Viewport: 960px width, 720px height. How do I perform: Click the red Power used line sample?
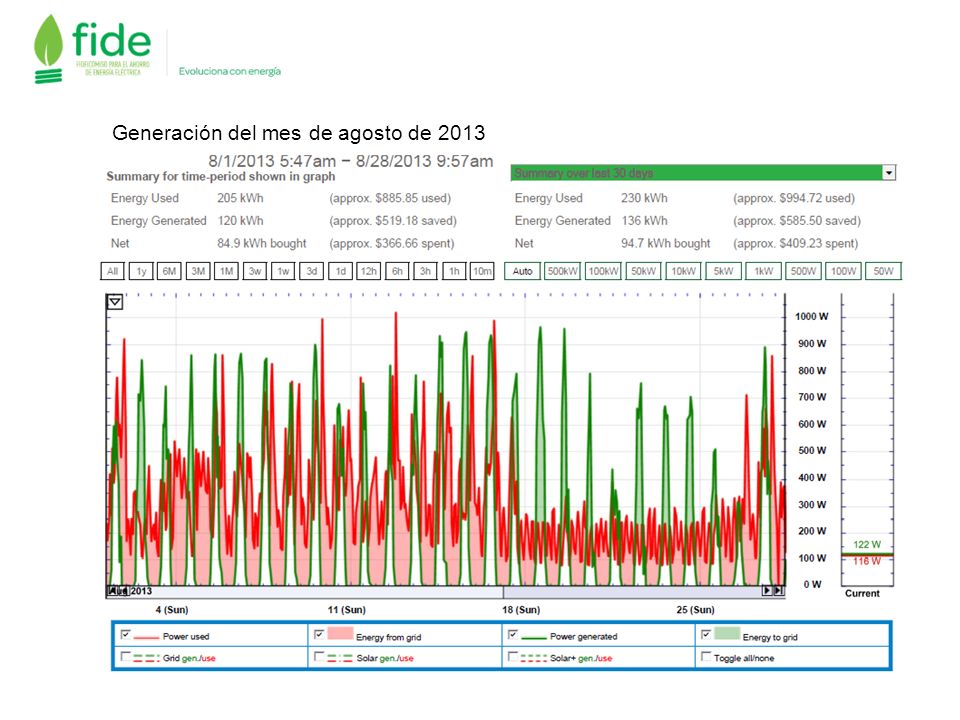click(x=146, y=638)
